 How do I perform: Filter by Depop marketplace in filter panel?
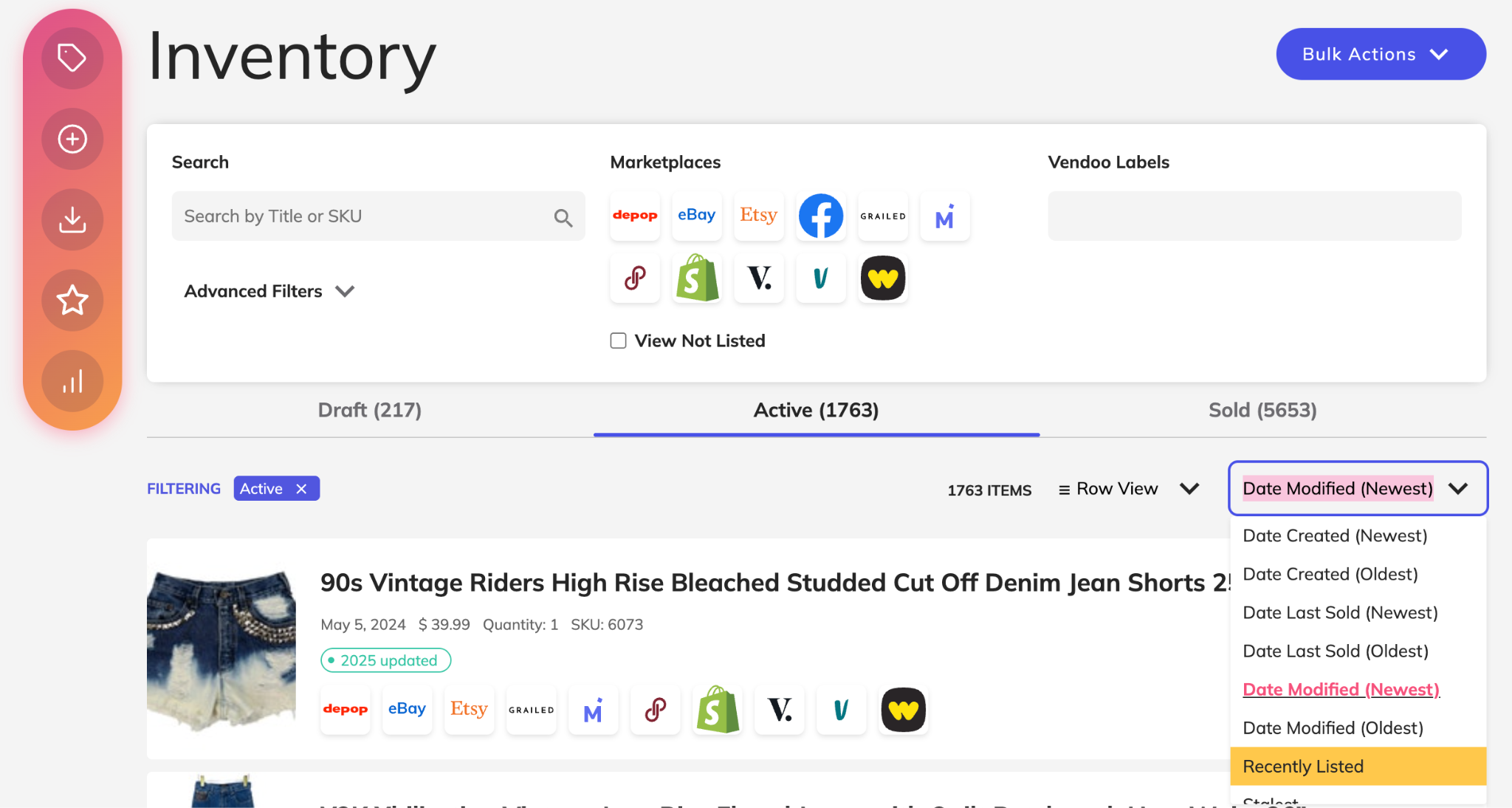635,216
